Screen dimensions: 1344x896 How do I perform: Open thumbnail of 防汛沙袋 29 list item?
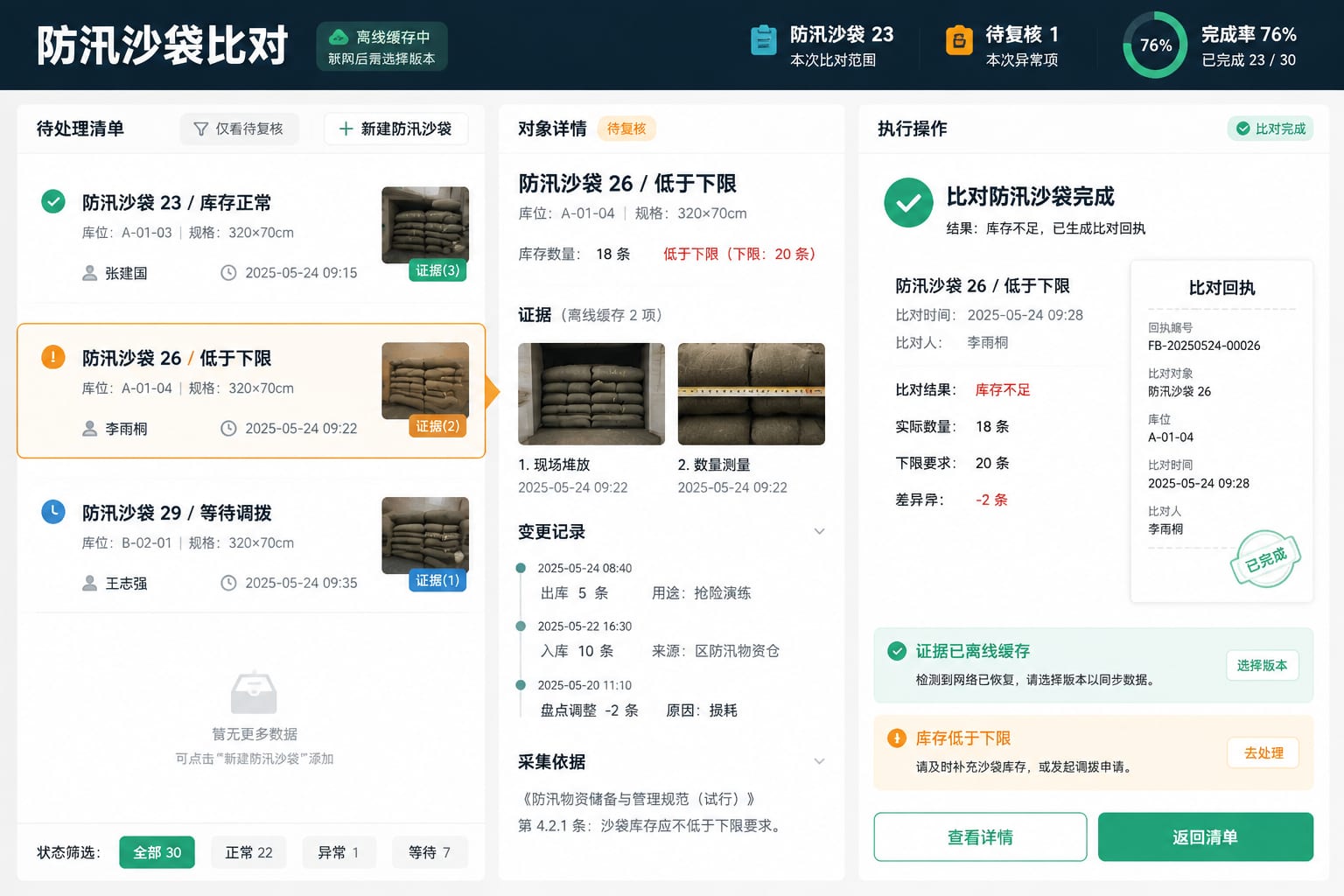(x=425, y=535)
